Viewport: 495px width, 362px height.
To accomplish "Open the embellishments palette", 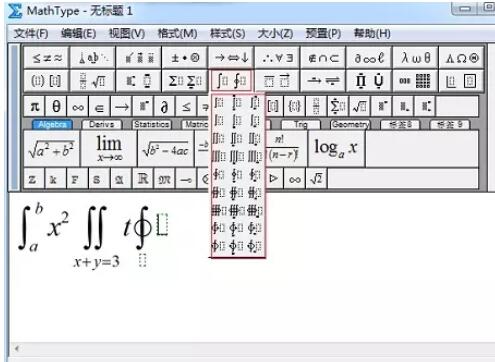I will [139, 58].
